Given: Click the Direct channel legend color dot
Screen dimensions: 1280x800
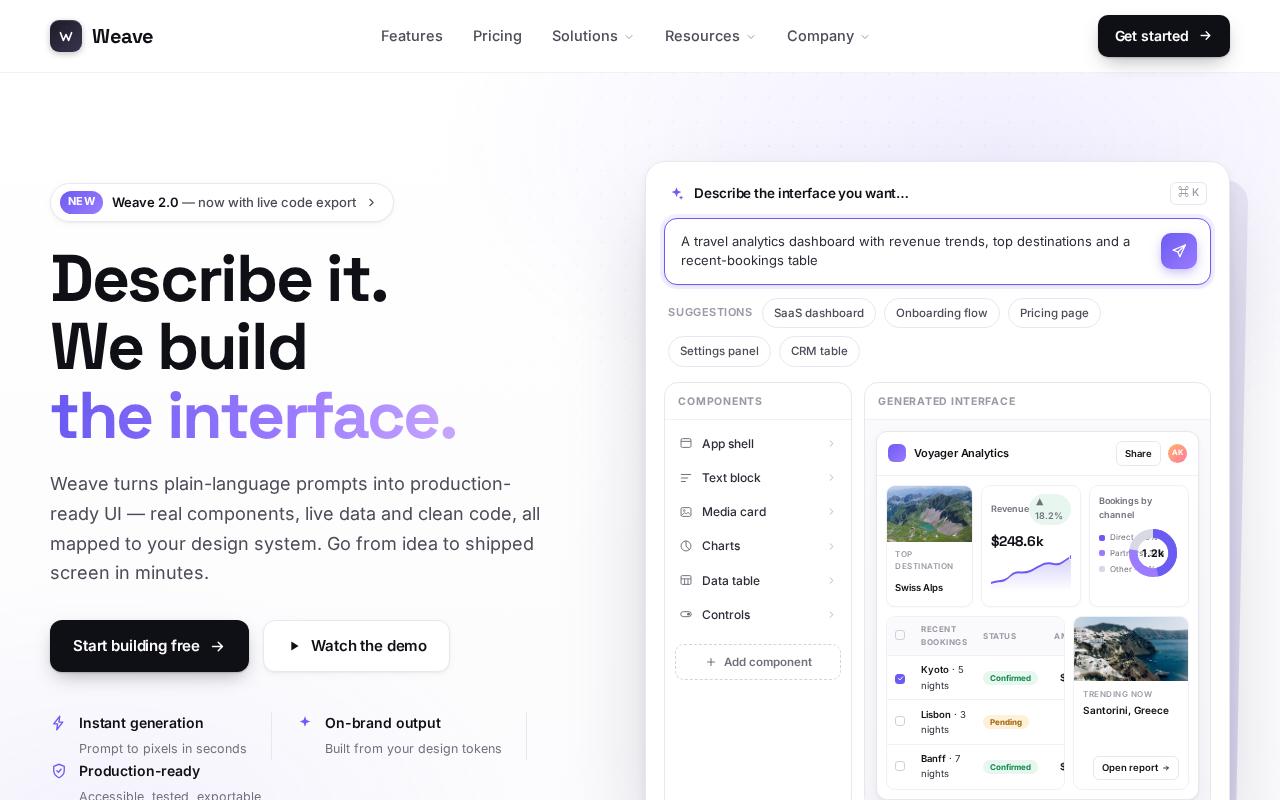Looking at the screenshot, I should coord(1102,537).
